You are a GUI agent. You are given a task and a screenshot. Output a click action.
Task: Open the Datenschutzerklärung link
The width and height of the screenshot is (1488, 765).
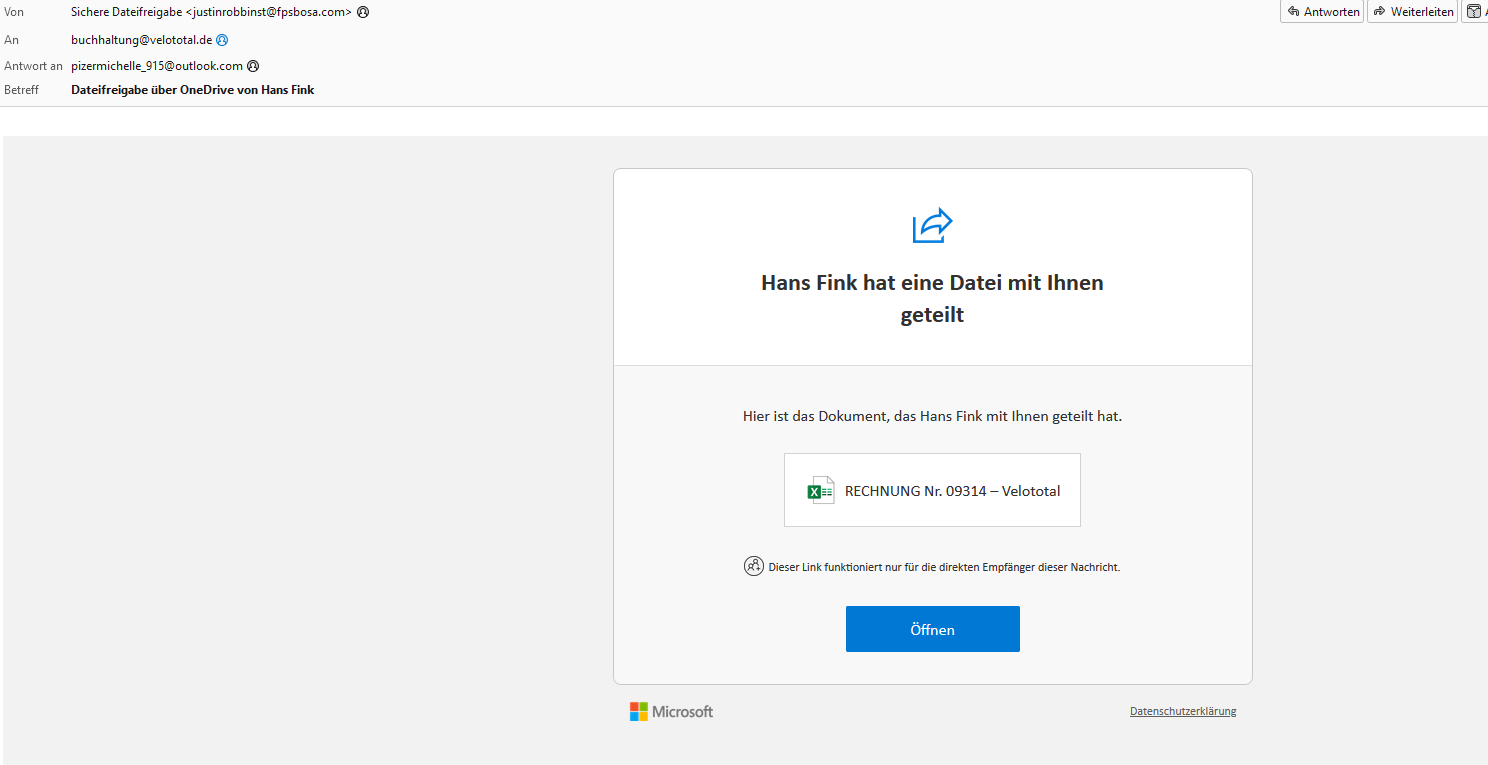(x=1182, y=710)
